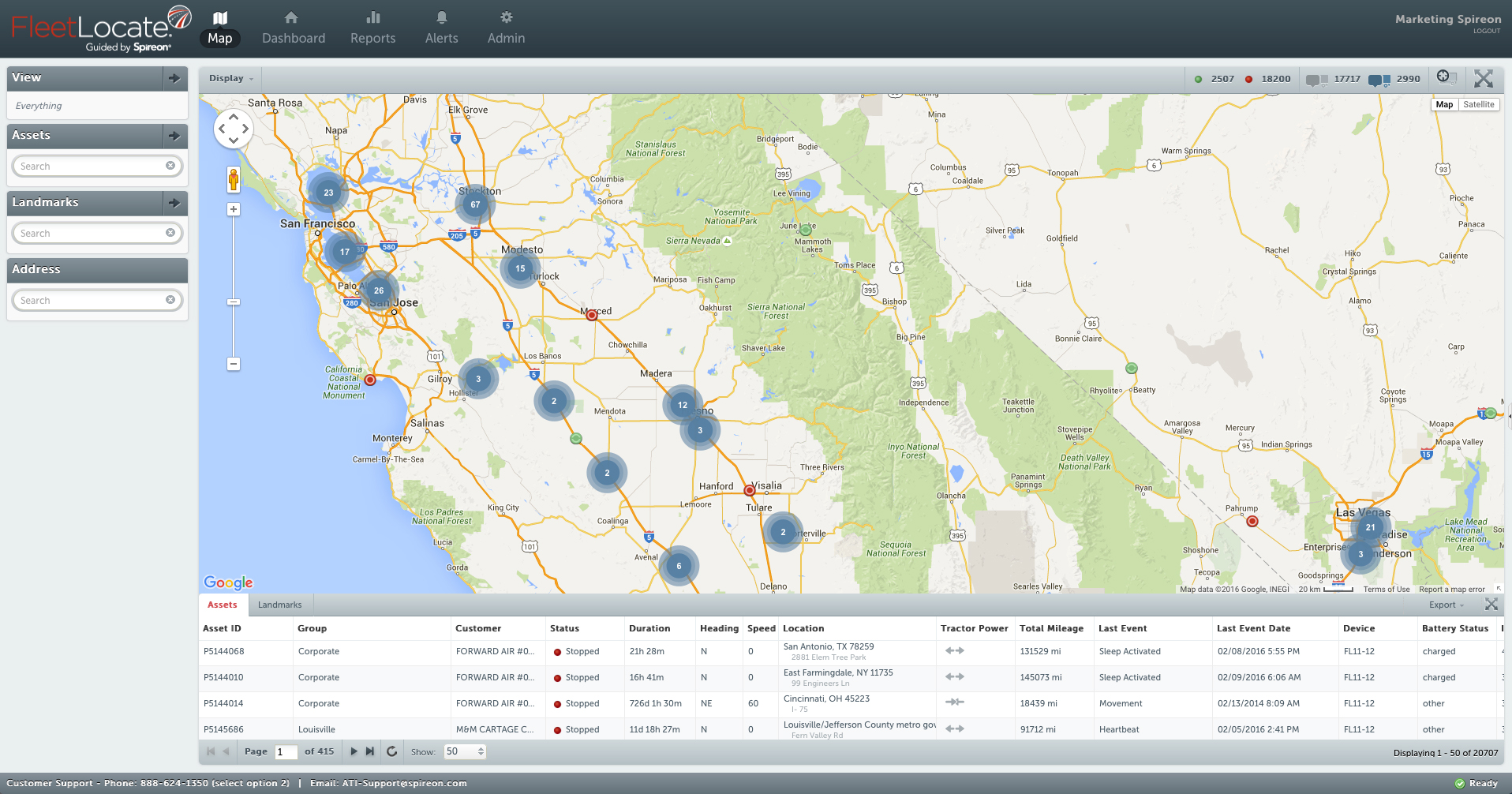1512x794 pixels.
Task: Open the Show rows-per-page combo box
Action: 465,751
